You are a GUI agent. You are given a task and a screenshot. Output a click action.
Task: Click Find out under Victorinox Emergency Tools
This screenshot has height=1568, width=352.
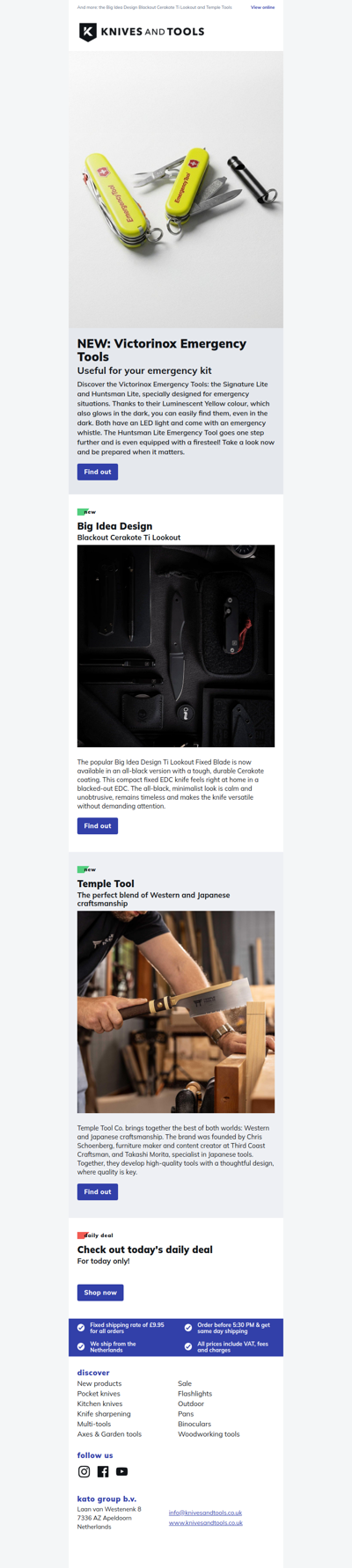(x=98, y=472)
